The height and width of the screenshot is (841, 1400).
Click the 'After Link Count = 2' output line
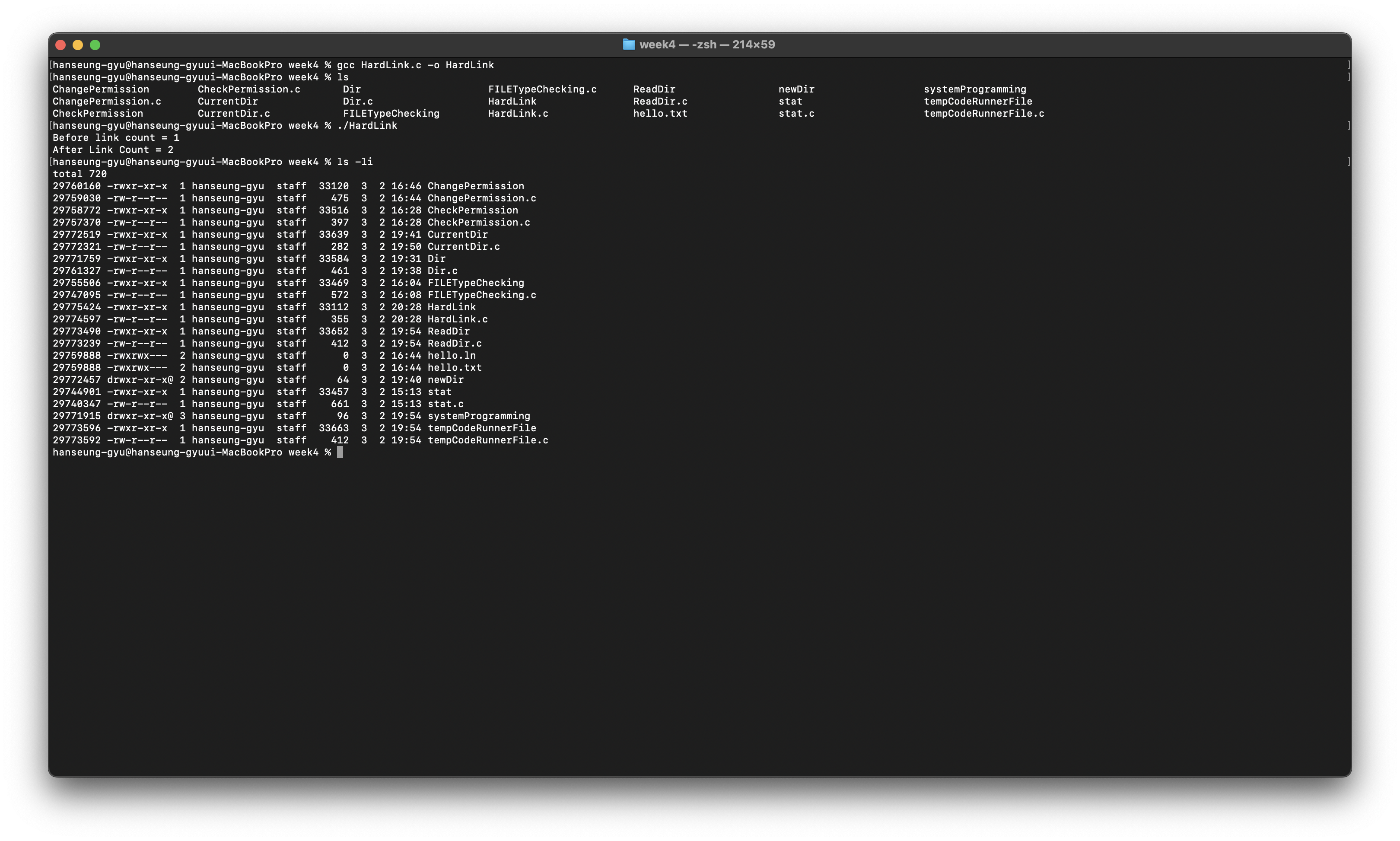[113, 150]
